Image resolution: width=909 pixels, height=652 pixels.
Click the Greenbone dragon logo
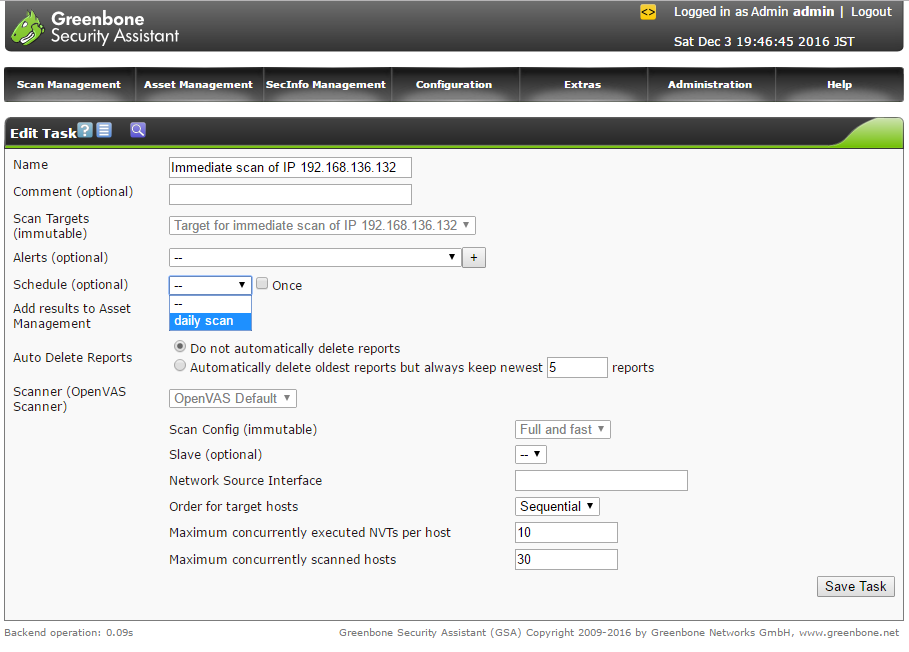[27, 27]
